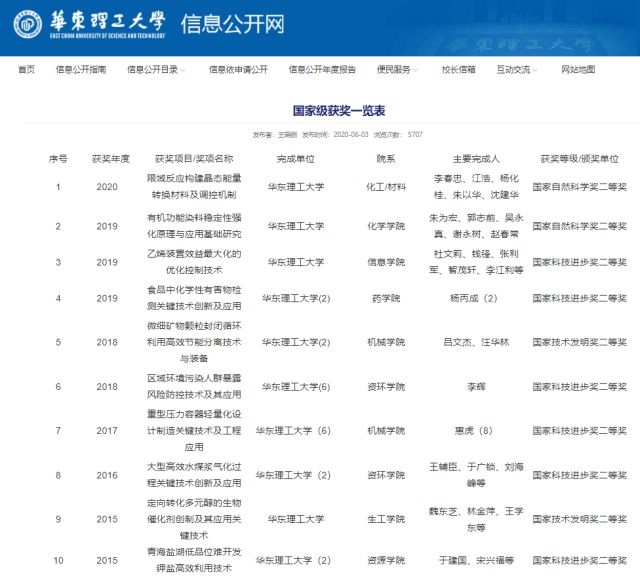The height and width of the screenshot is (580, 640).
Task: Click the 获奖项目/奖项名称 column header
Action: 194,159
